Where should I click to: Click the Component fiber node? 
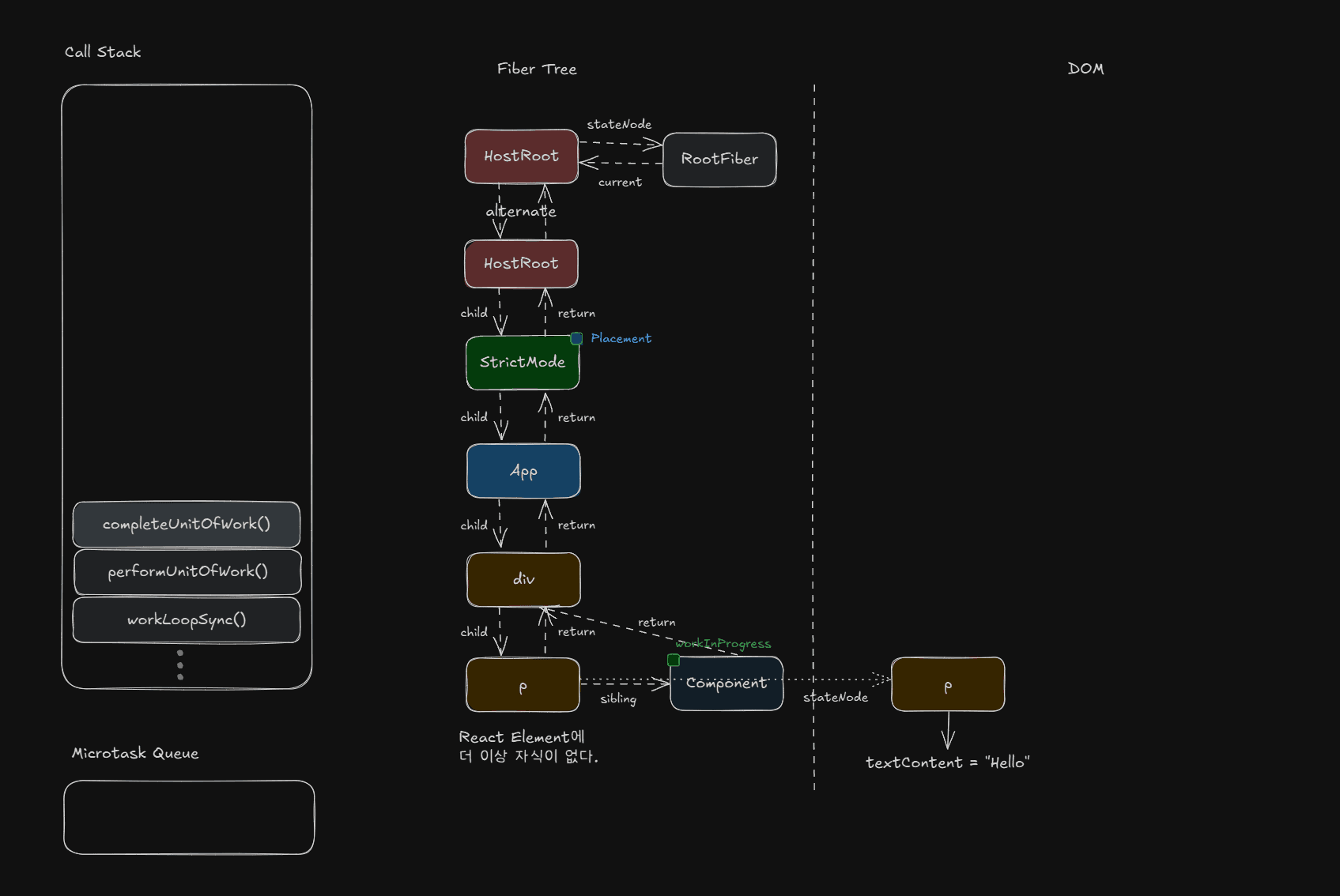click(x=727, y=684)
